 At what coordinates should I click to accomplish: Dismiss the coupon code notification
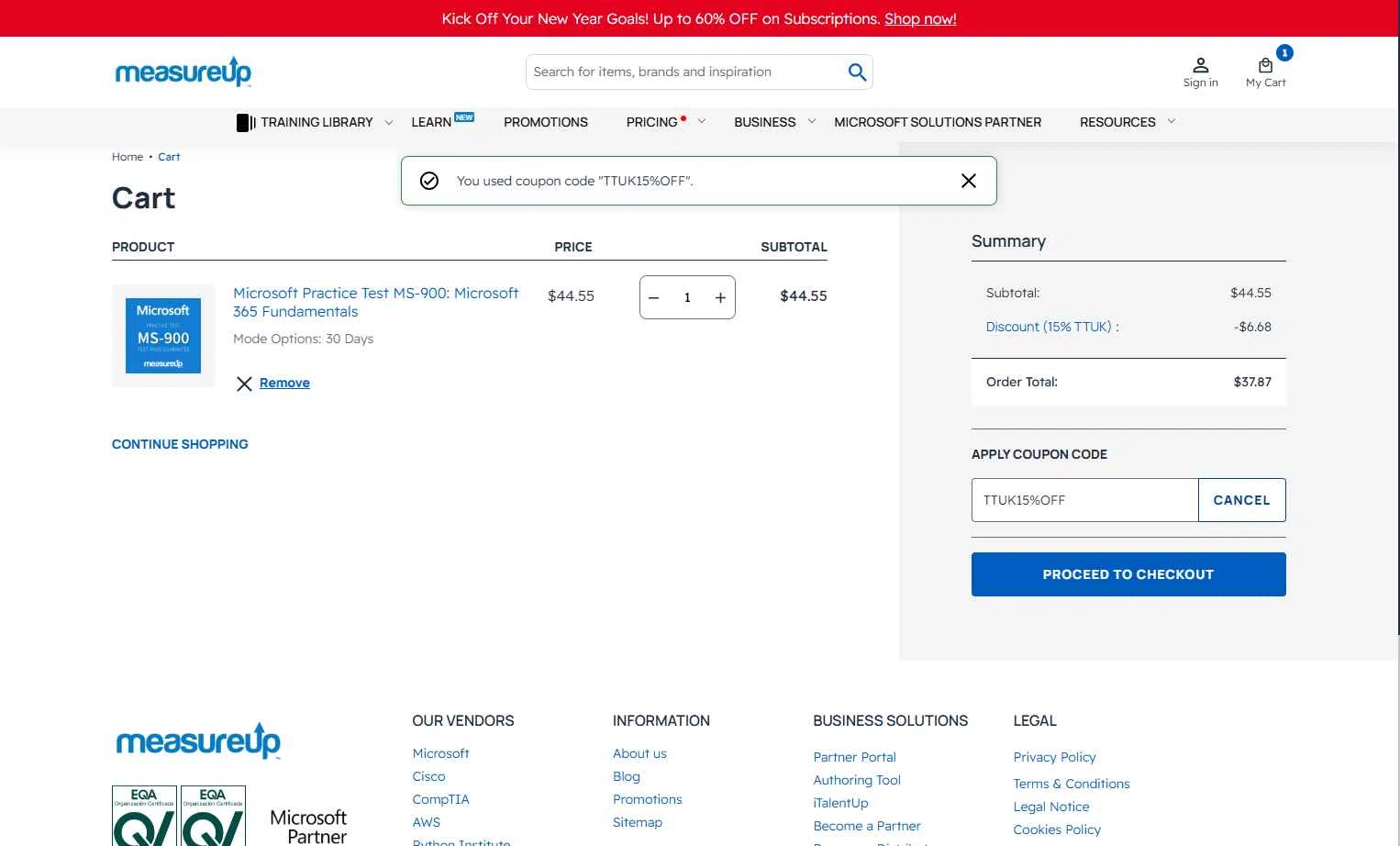(968, 181)
